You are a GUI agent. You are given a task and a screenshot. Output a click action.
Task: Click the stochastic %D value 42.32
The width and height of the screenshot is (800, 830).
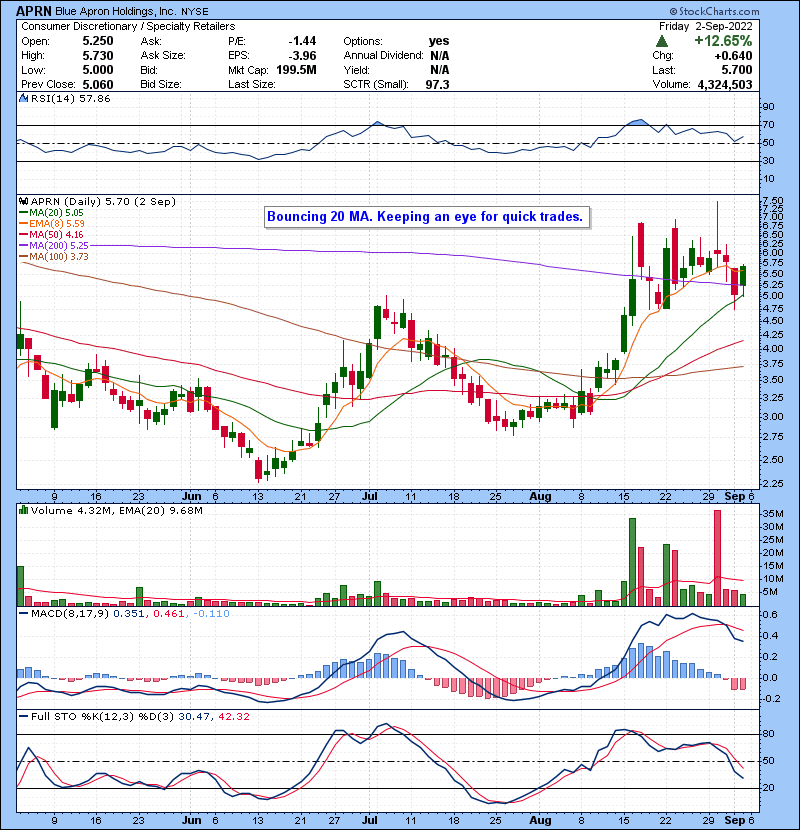click(x=233, y=716)
